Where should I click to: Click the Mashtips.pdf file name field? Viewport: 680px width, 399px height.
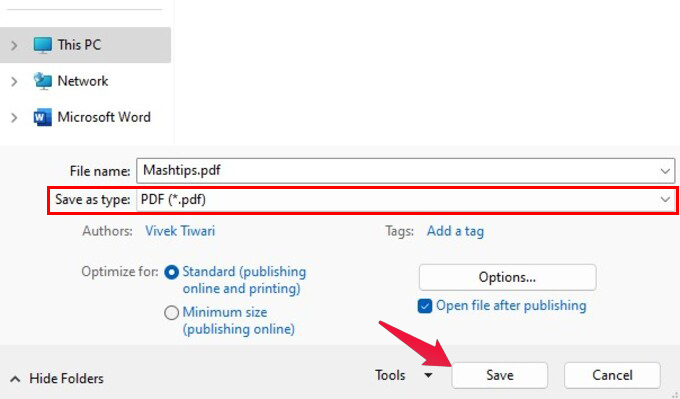405,171
